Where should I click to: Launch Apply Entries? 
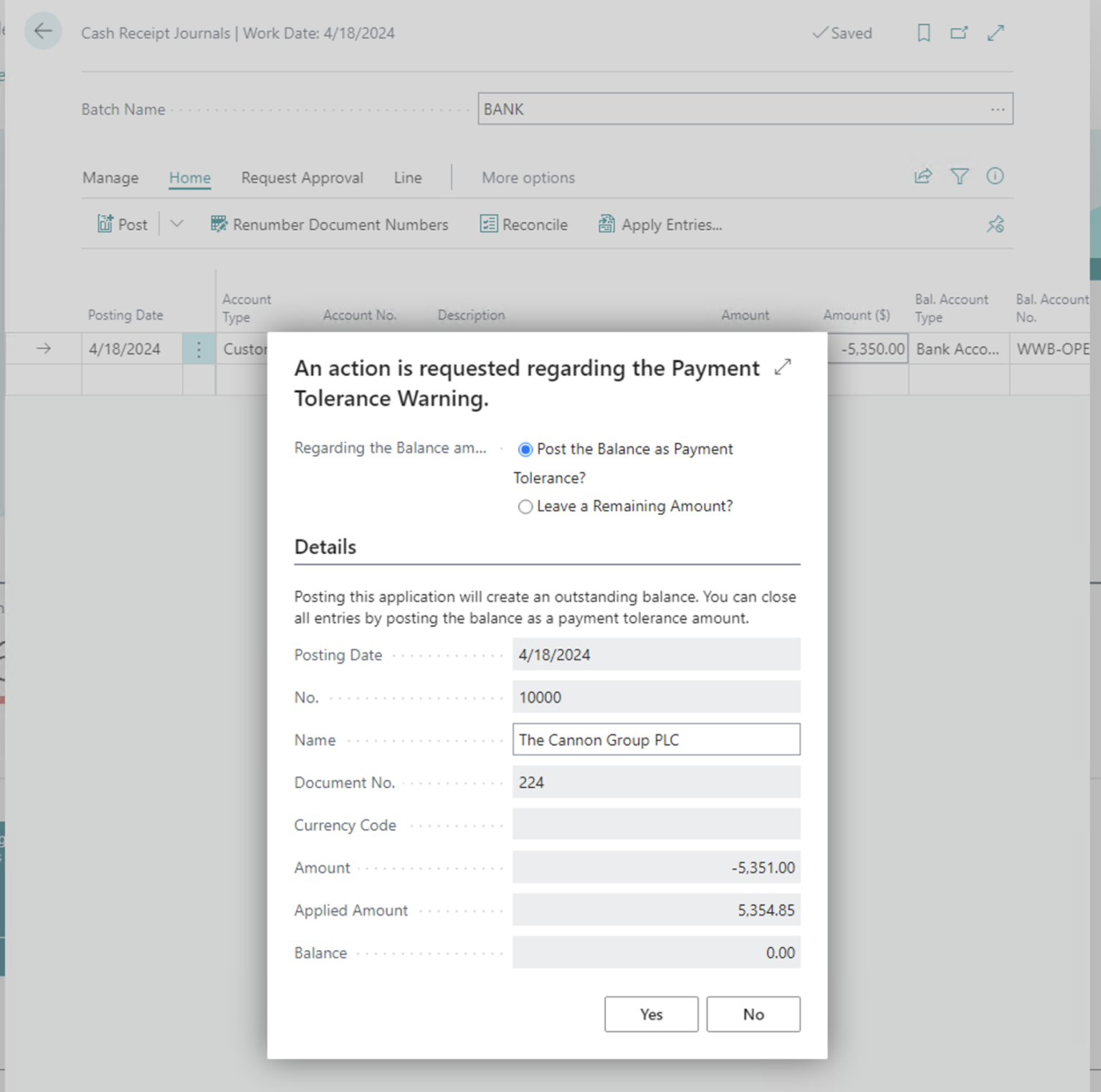click(x=659, y=224)
